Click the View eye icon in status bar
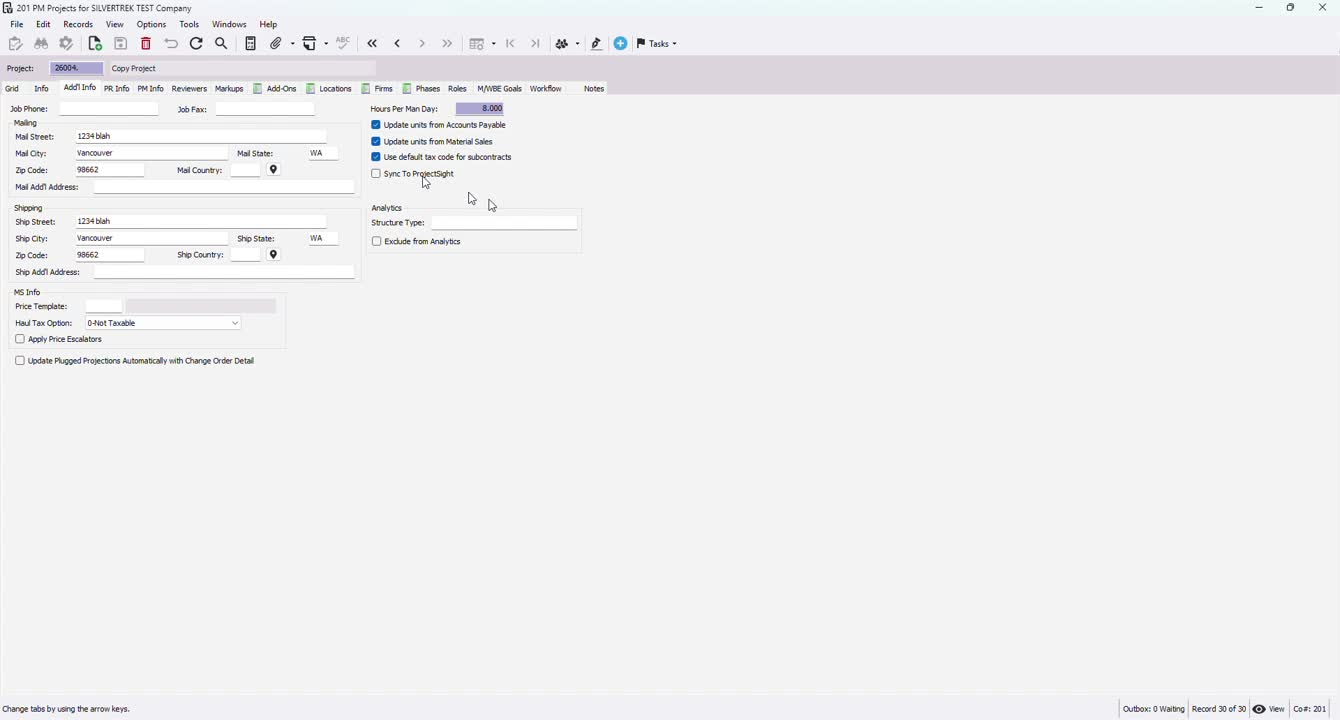Screen dimensions: 1340x720 [1259, 709]
